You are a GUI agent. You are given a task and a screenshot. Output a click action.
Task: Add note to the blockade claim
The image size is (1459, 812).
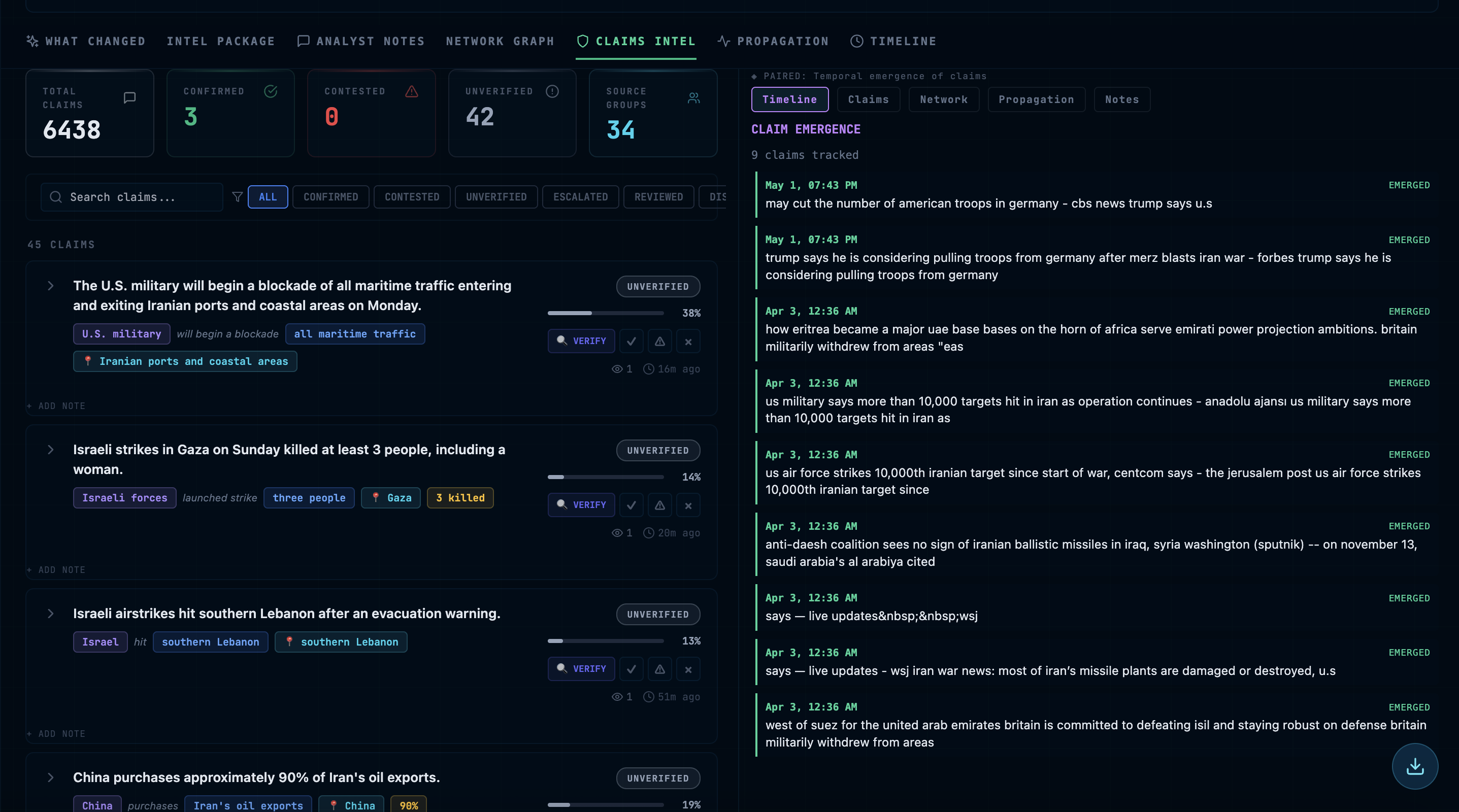(x=56, y=406)
